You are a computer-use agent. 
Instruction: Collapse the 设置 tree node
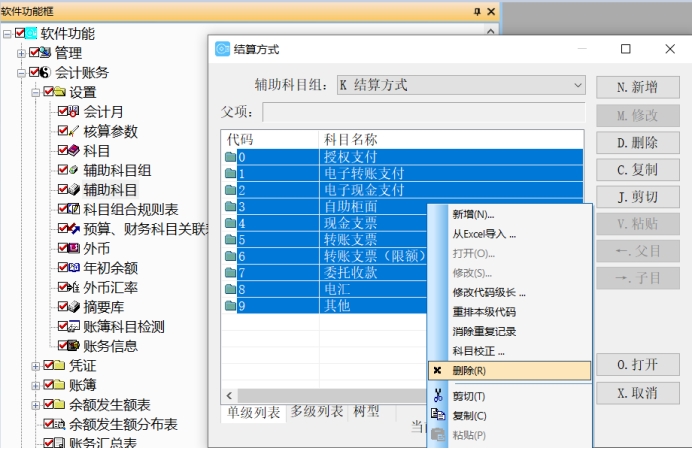point(36,92)
